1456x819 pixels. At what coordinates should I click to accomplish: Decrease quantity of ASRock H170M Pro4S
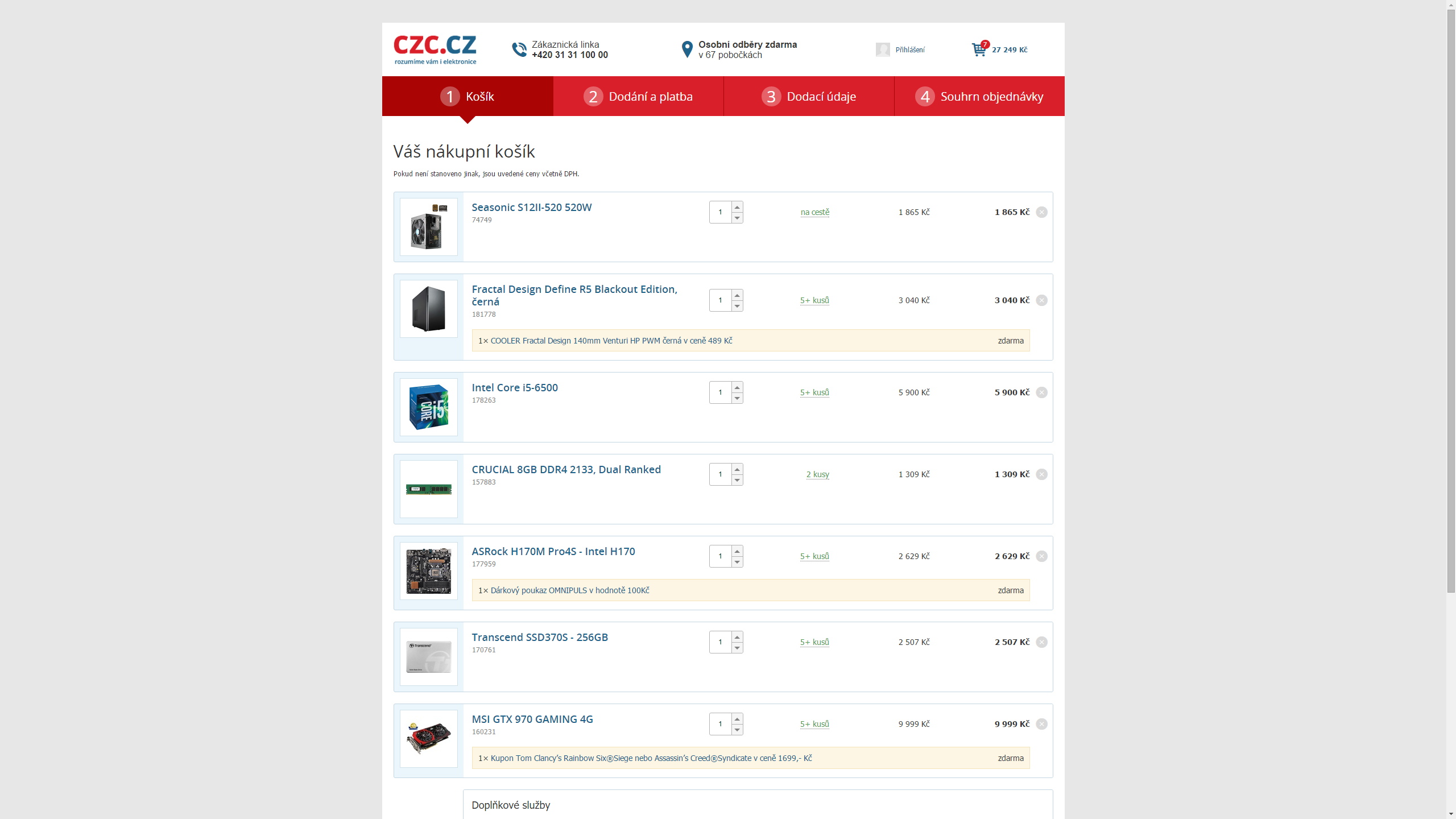tap(737, 562)
